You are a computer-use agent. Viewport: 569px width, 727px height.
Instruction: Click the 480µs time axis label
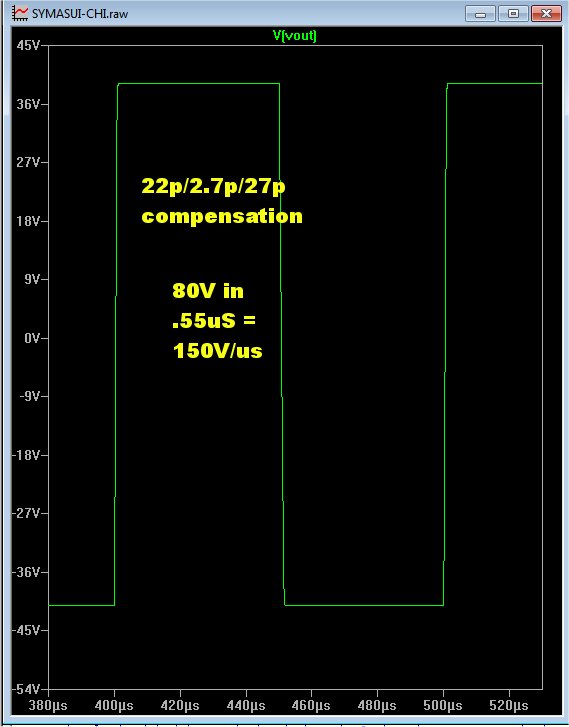pyautogui.click(x=377, y=706)
